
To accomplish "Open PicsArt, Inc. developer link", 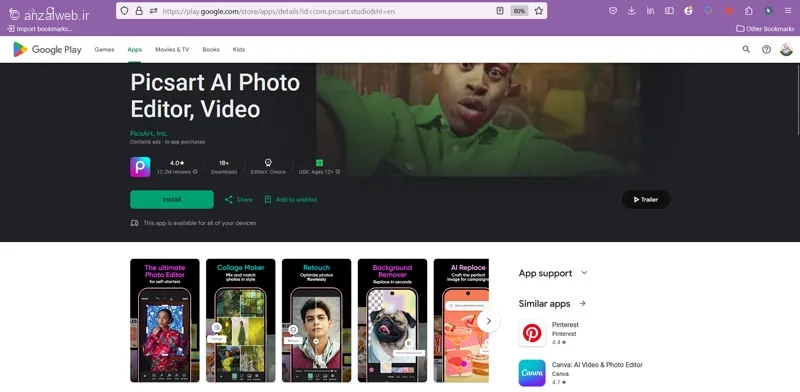I will pyautogui.click(x=148, y=133).
